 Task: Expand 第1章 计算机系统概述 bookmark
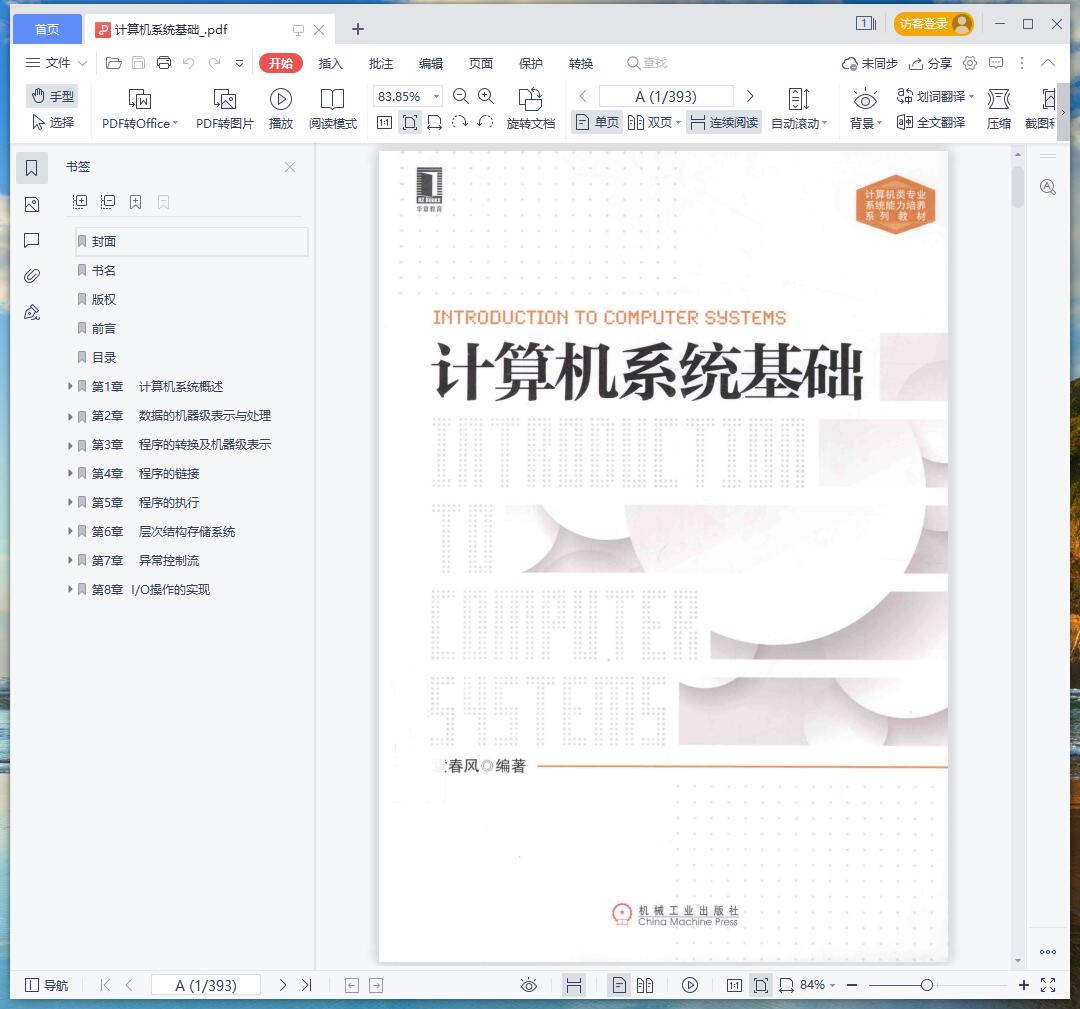coord(70,386)
